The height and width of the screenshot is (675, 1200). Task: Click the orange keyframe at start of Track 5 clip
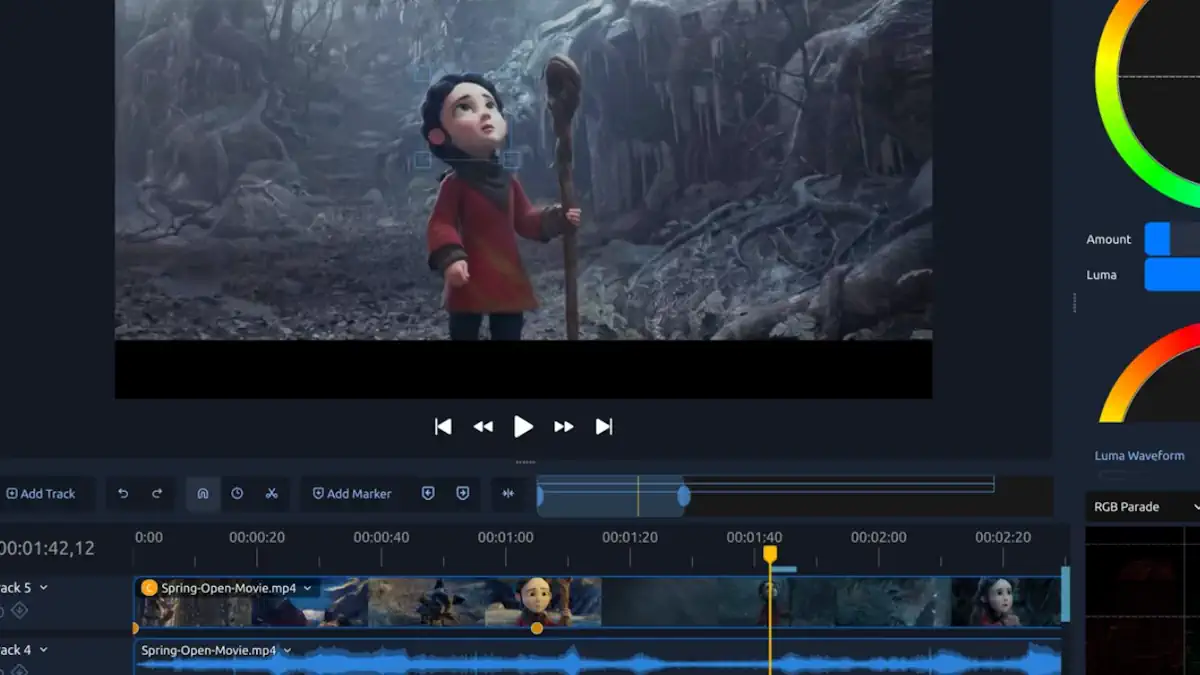[x=135, y=628]
